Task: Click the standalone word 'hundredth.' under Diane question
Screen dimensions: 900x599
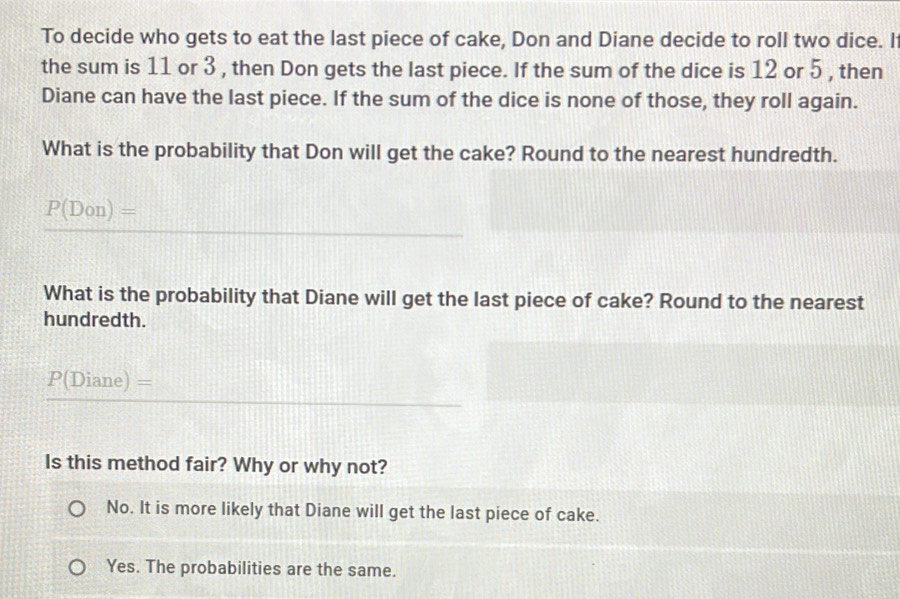Action: (95, 322)
